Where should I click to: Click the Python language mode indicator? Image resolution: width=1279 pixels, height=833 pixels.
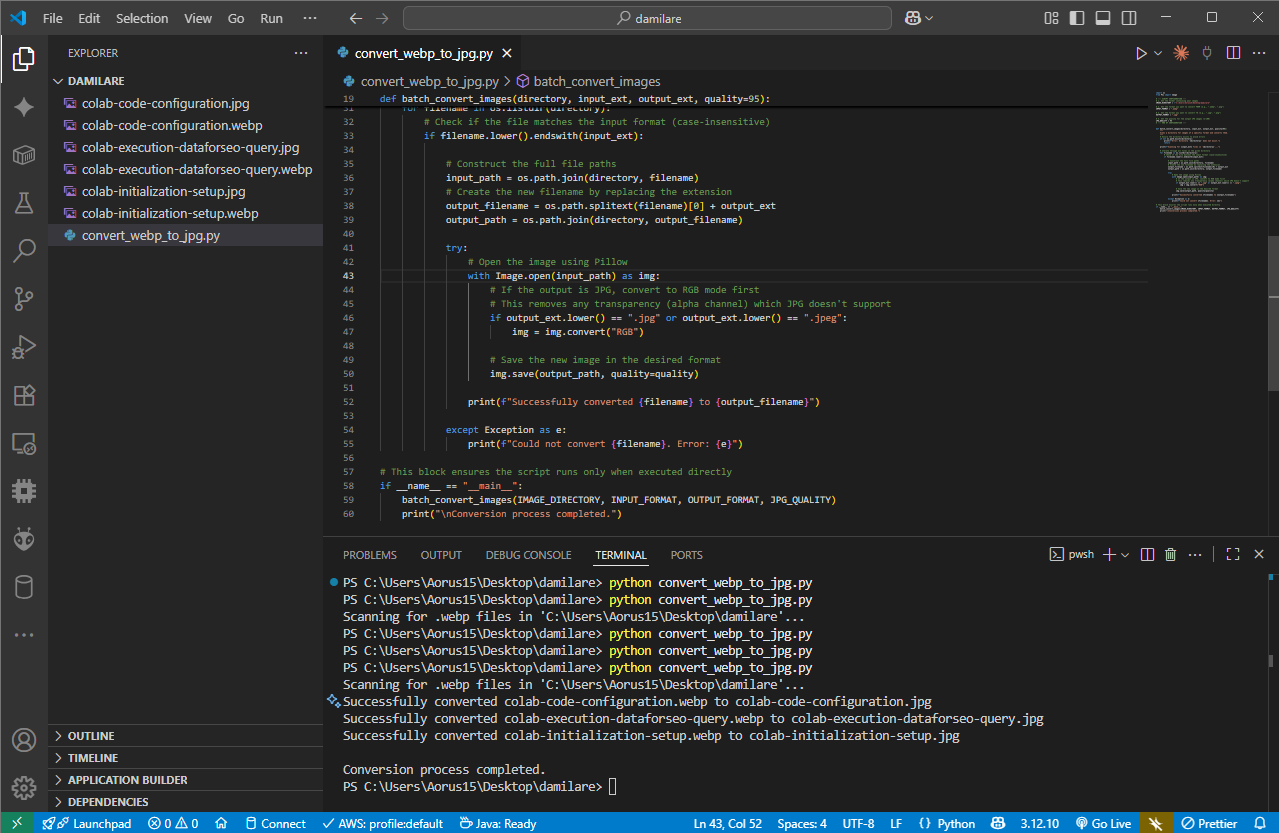[x=947, y=824]
